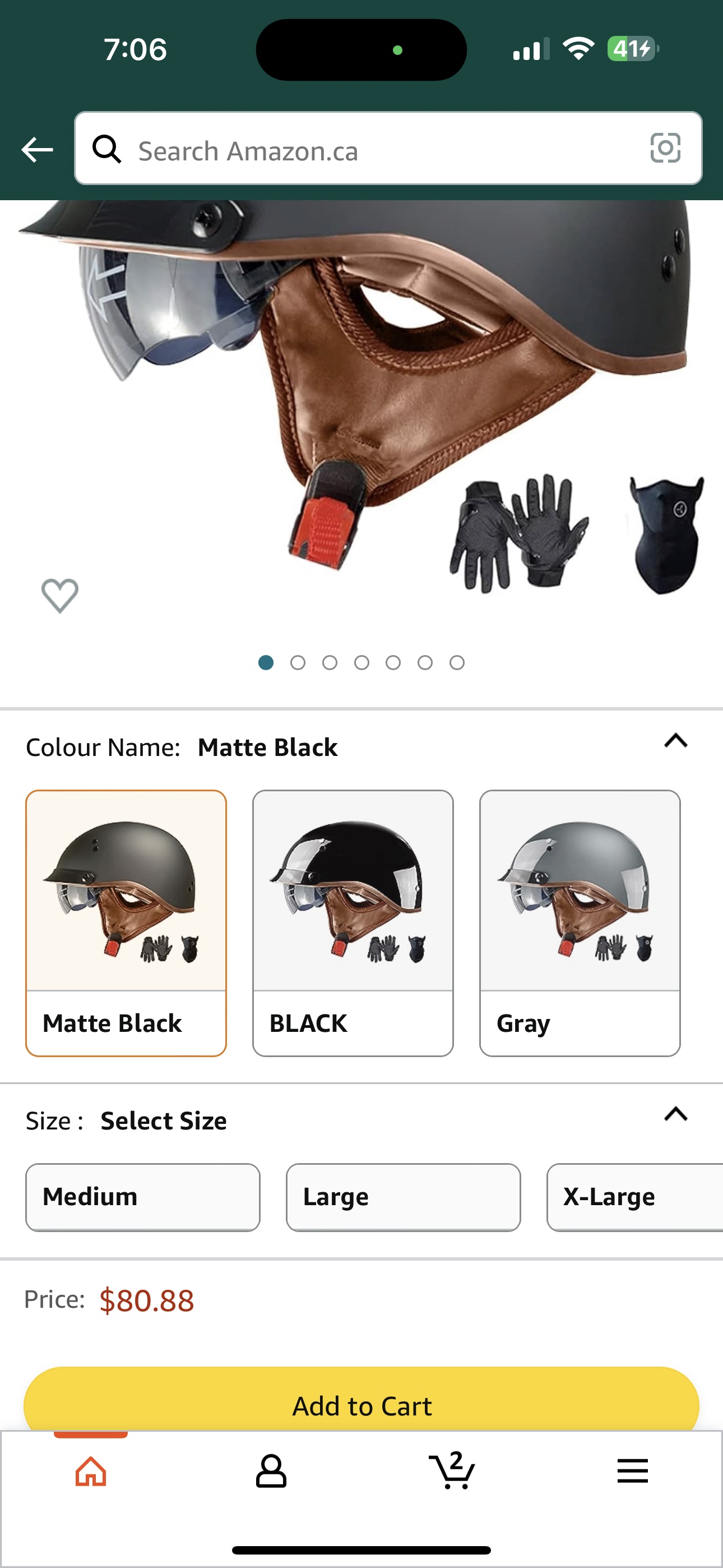
Task: Jump to second product image dot
Action: tap(298, 662)
